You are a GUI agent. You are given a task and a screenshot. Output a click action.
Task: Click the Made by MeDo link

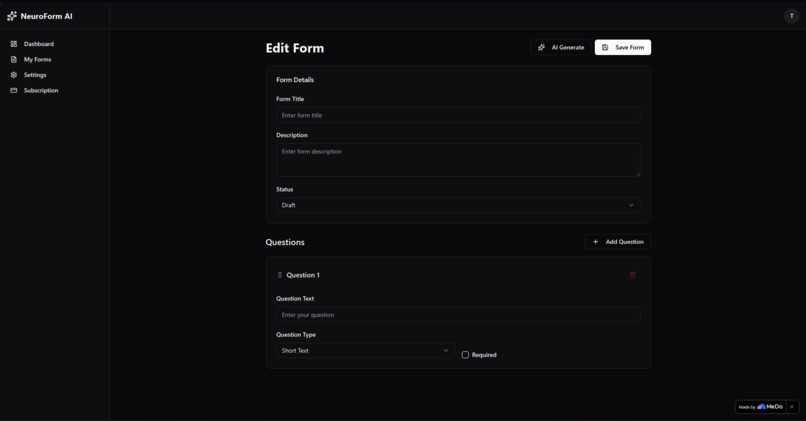coord(761,407)
